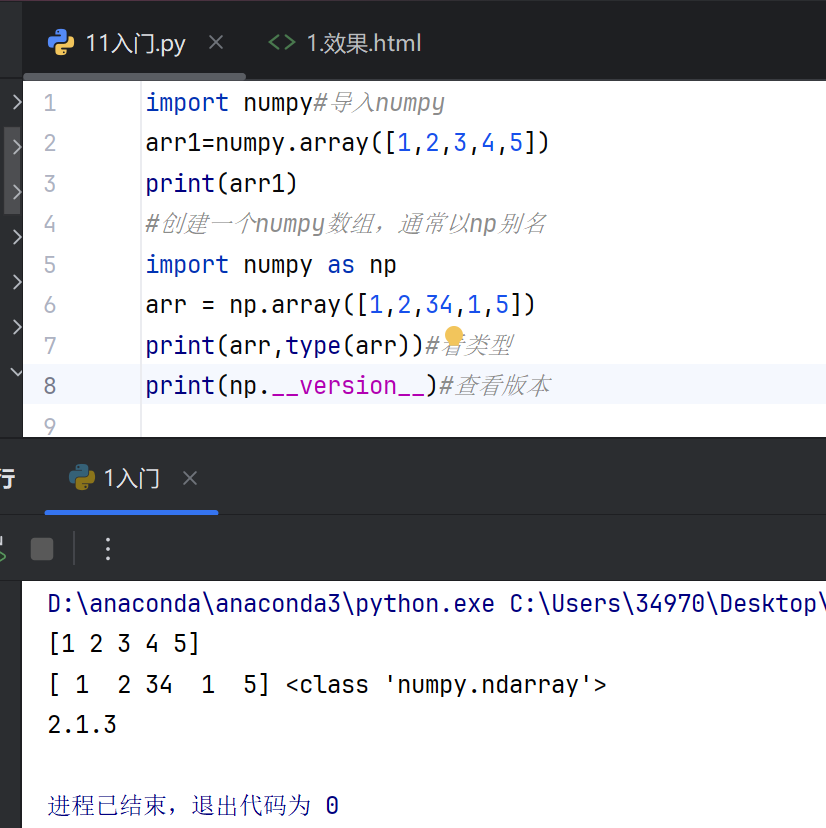Screen dimensions: 826x828
Task: Expand the sidebar chevron beside line 6
Action: coord(16,327)
